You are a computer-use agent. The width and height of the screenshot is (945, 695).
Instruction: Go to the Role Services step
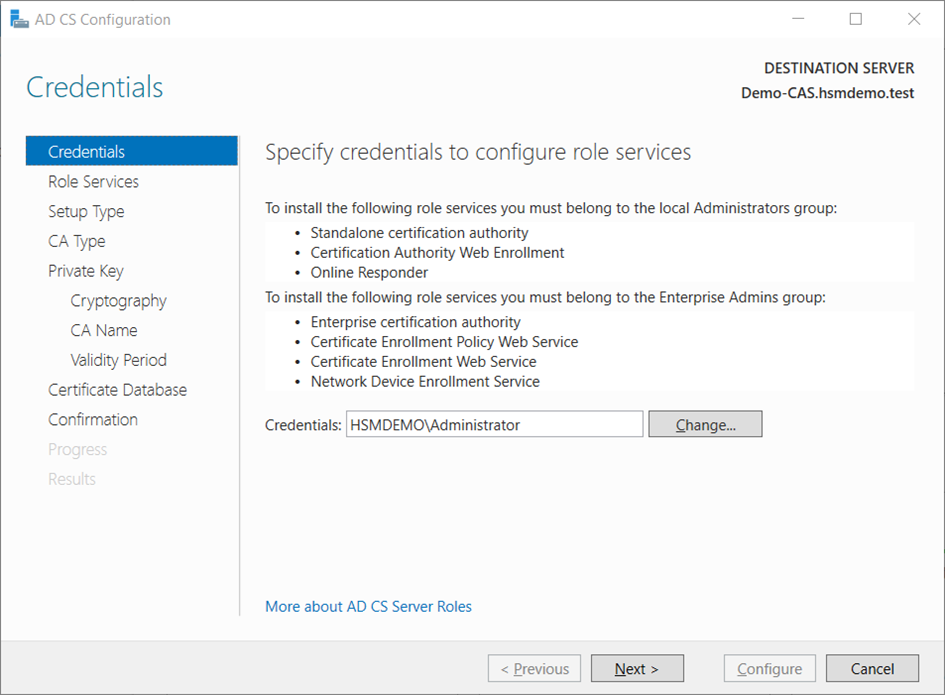point(93,182)
